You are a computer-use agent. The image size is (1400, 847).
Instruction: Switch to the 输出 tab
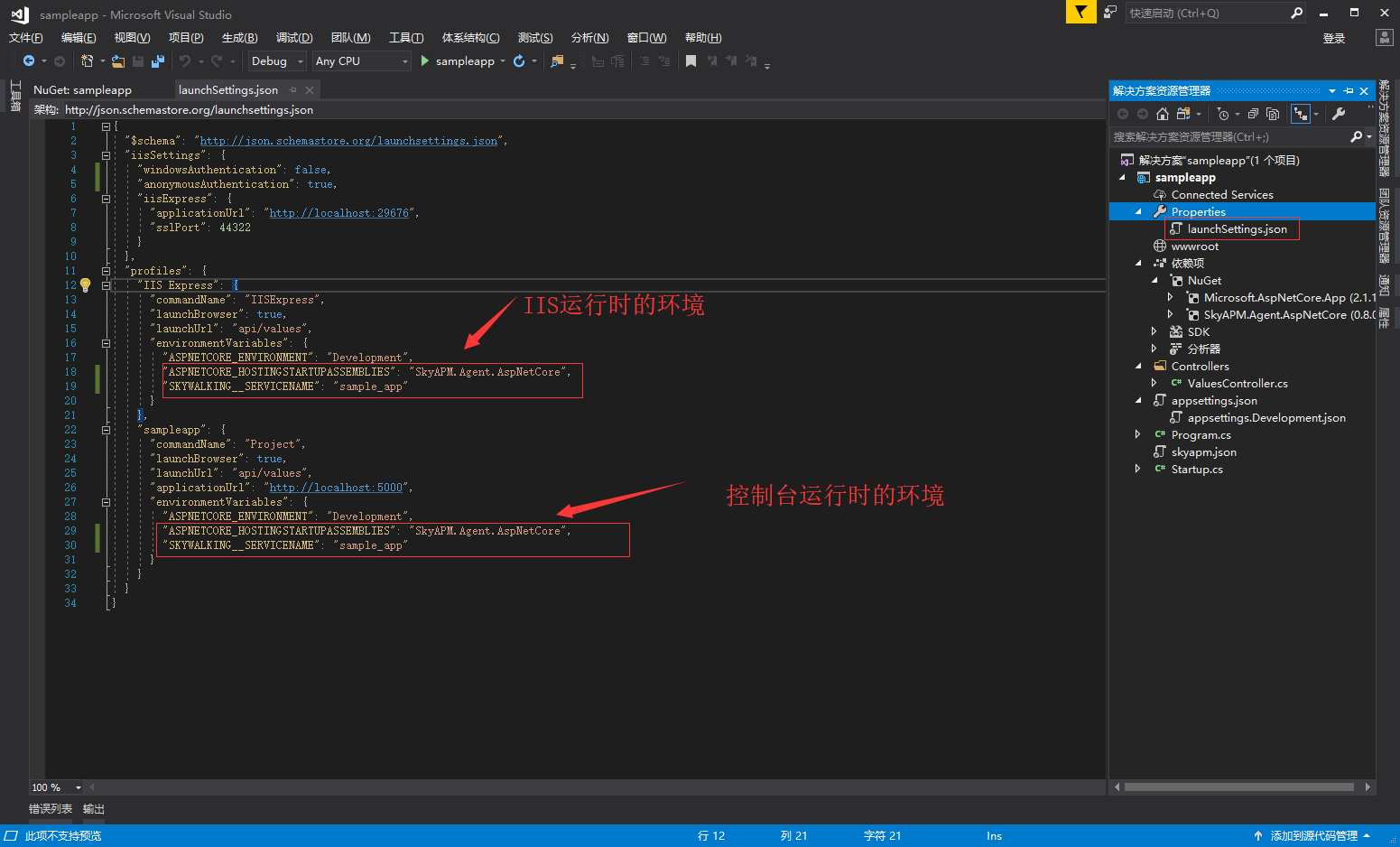click(94, 809)
